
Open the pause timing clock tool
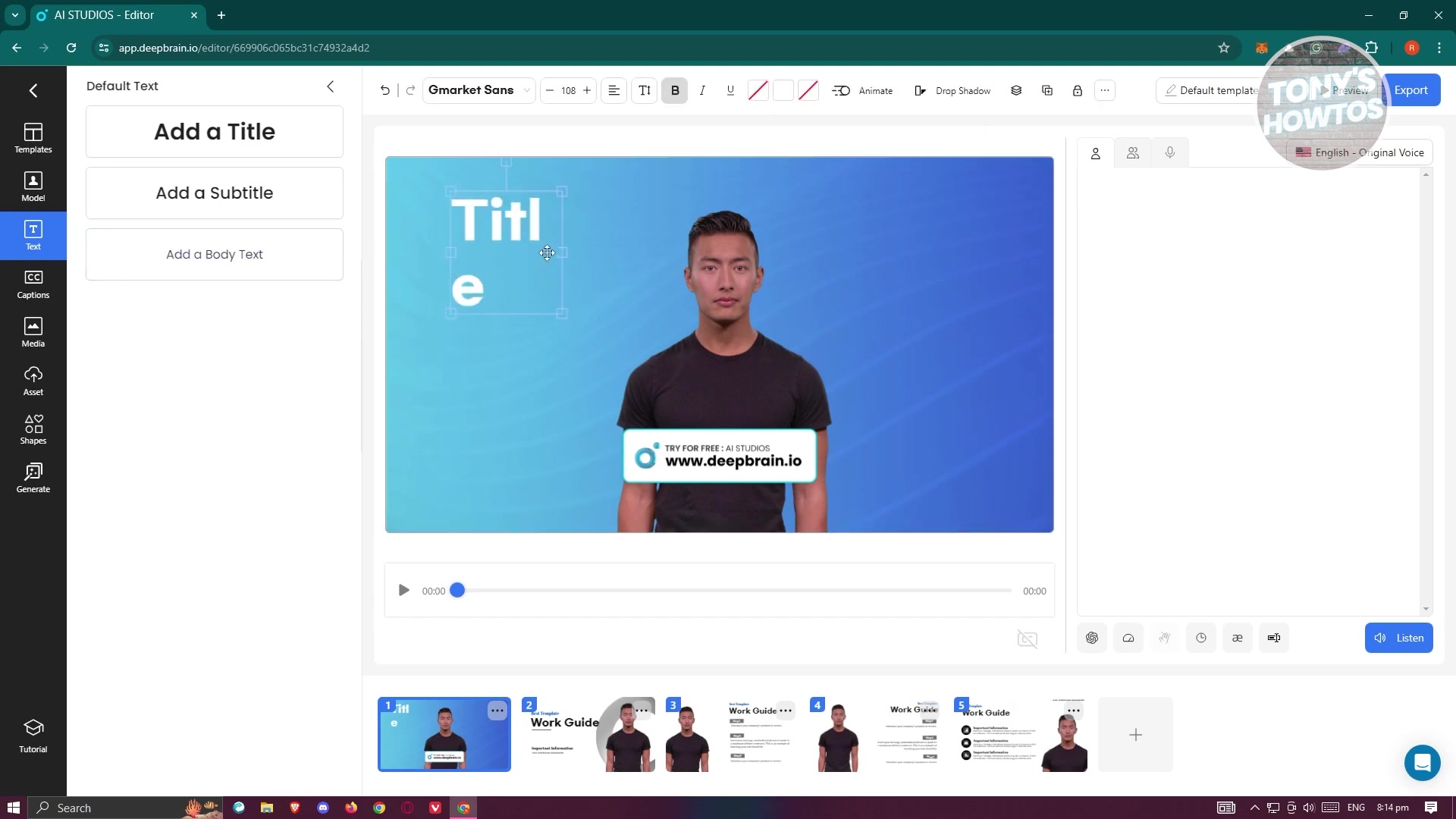[1201, 639]
